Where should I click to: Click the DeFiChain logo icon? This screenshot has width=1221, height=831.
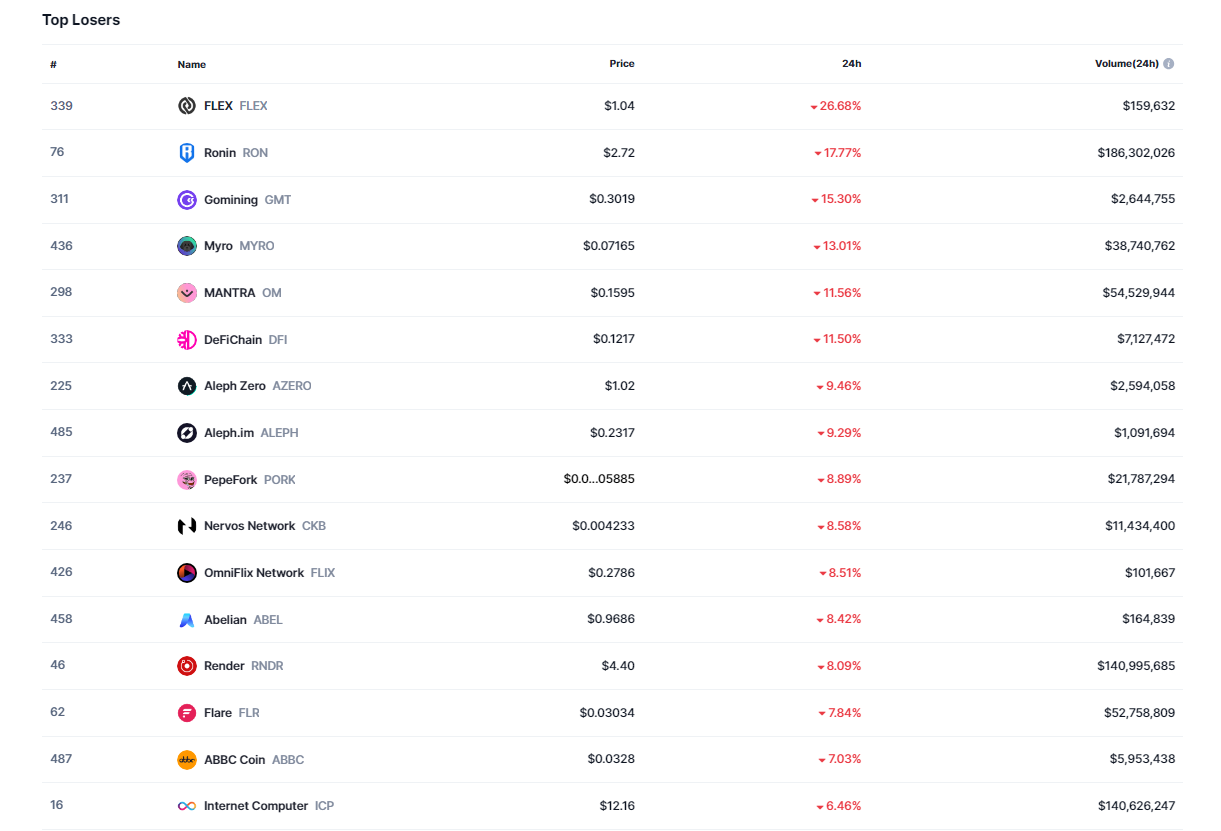(x=187, y=340)
